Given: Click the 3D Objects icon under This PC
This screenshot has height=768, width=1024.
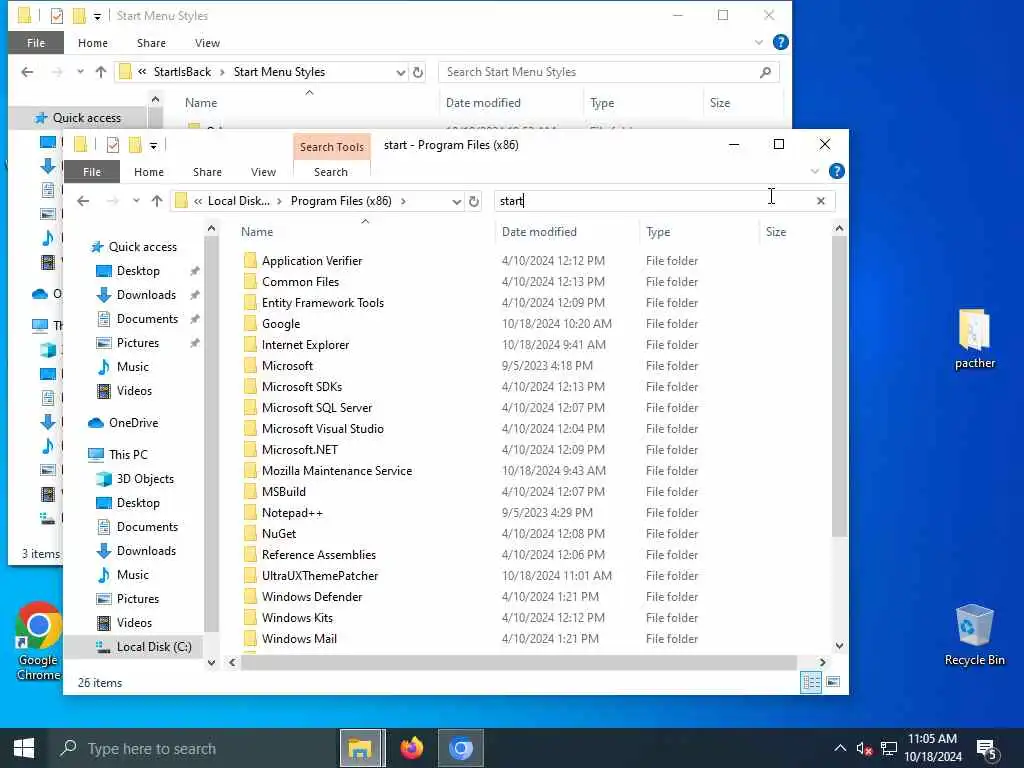Looking at the screenshot, I should tap(104, 479).
